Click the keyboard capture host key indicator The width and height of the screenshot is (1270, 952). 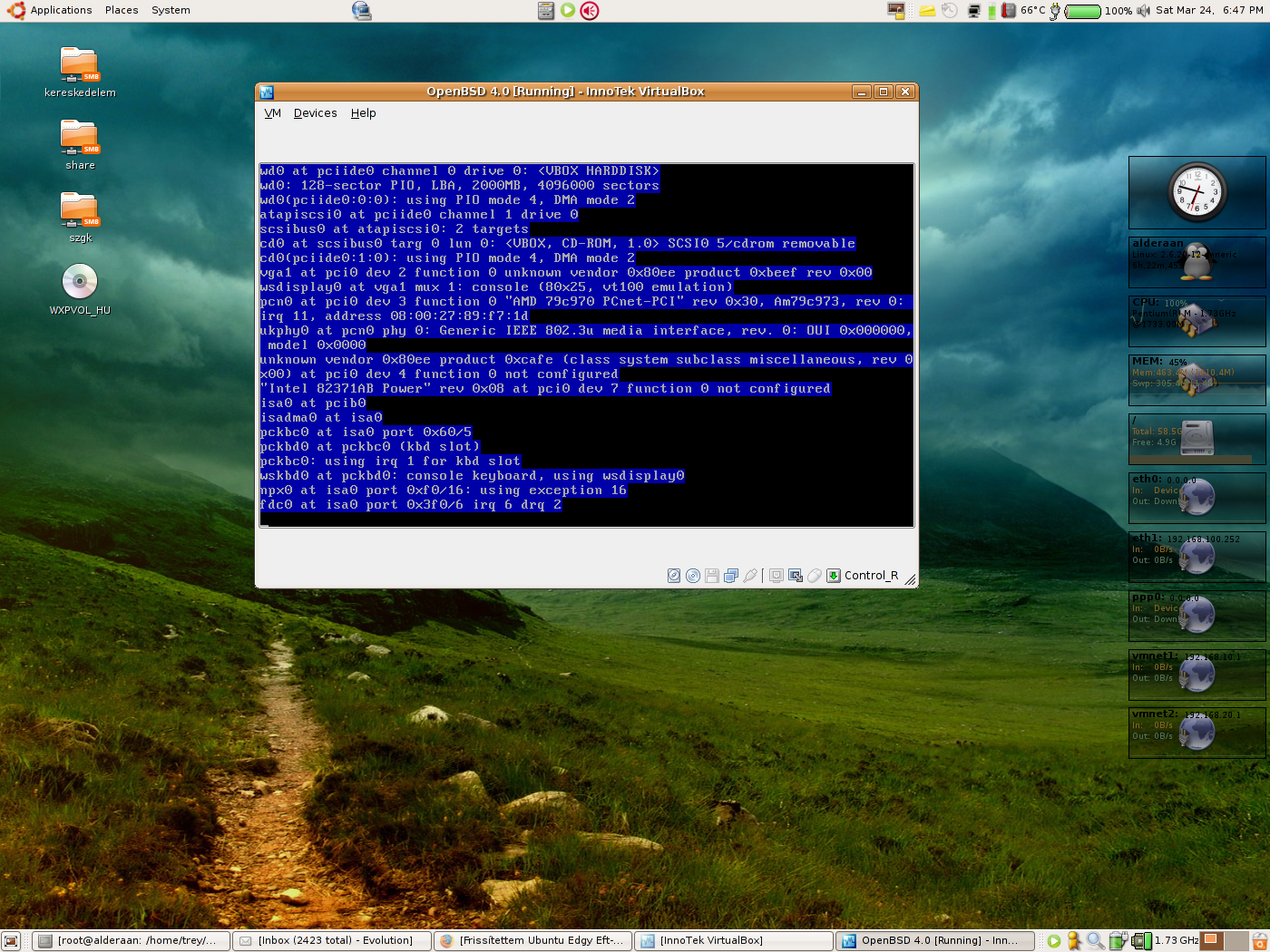click(x=834, y=576)
